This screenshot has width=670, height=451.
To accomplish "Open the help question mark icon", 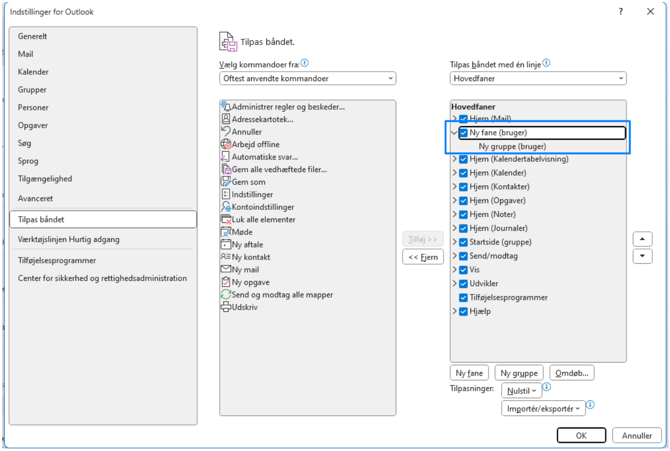I will click(x=620, y=12).
